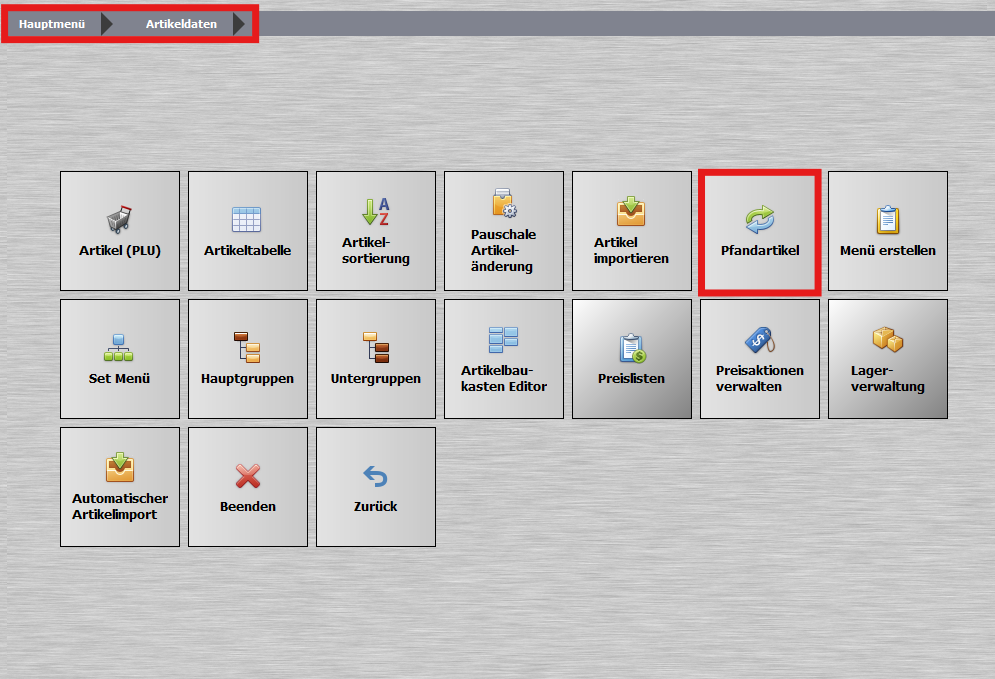Open Lagerverwaltung boxes tile
This screenshot has height=679, width=995.
pyautogui.click(x=888, y=359)
